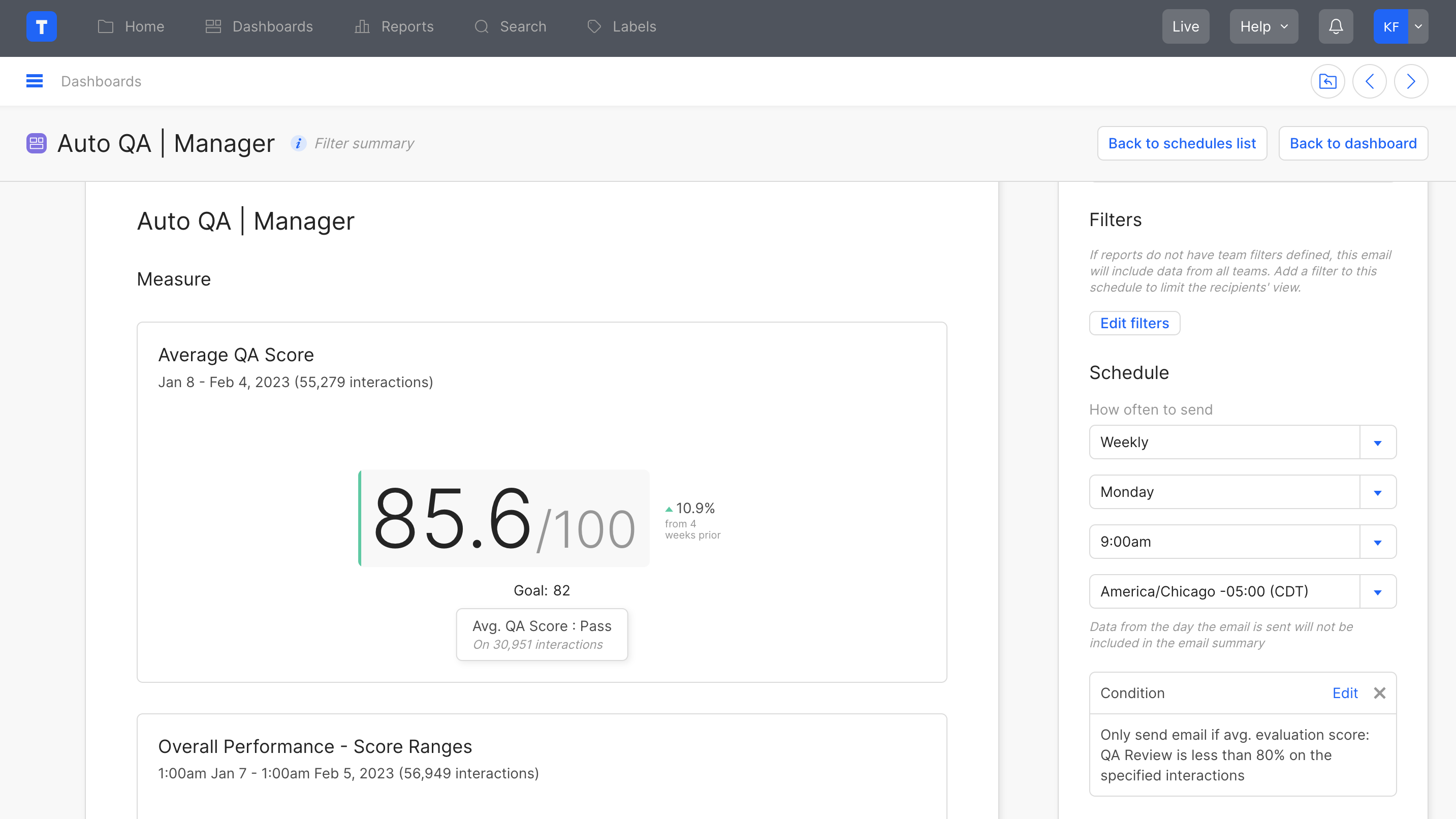Navigate to Reports in top menu
Screen dimensions: 1456x819
point(394,26)
